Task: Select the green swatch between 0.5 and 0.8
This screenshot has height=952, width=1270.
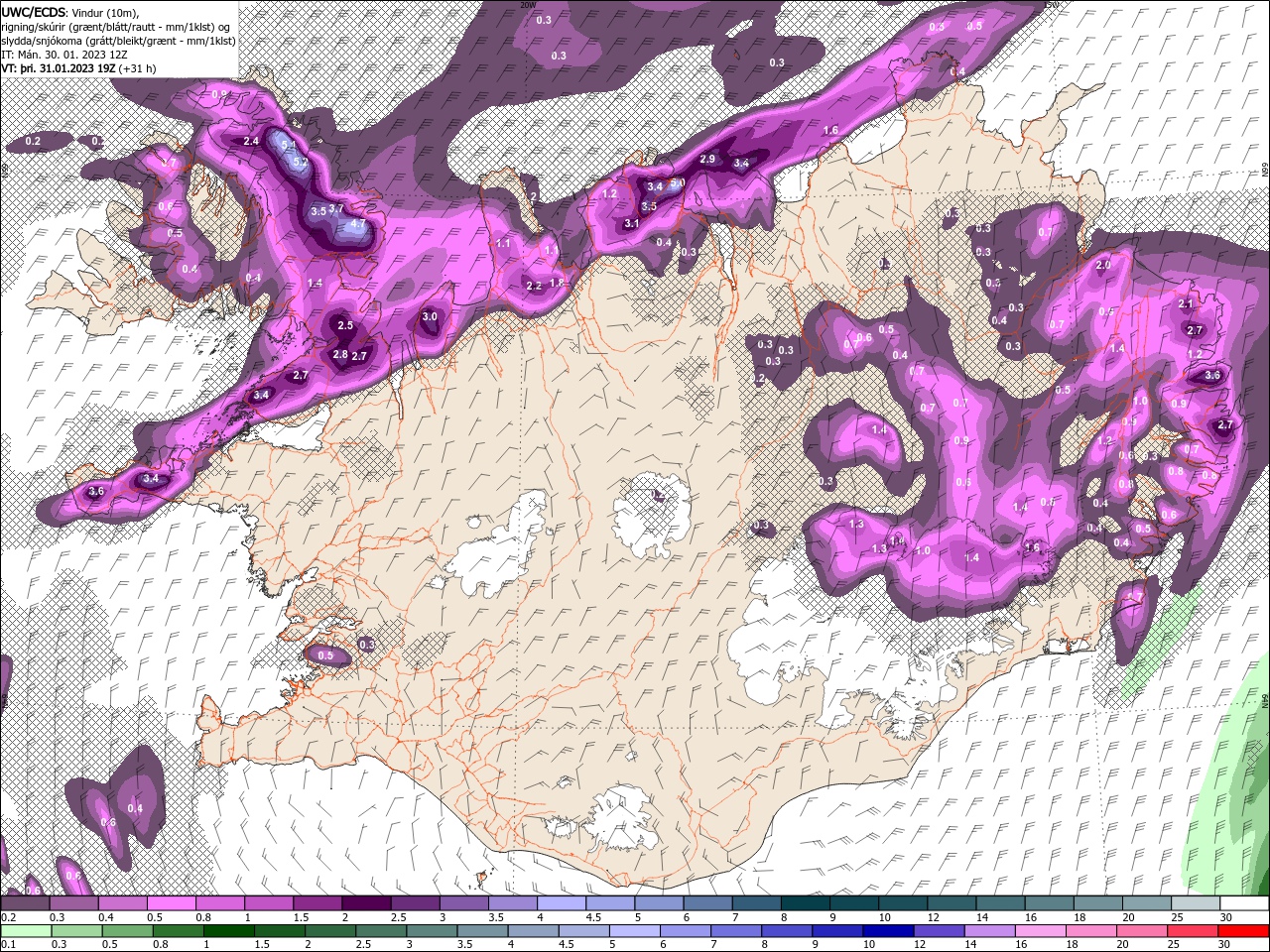Action: [x=129, y=931]
